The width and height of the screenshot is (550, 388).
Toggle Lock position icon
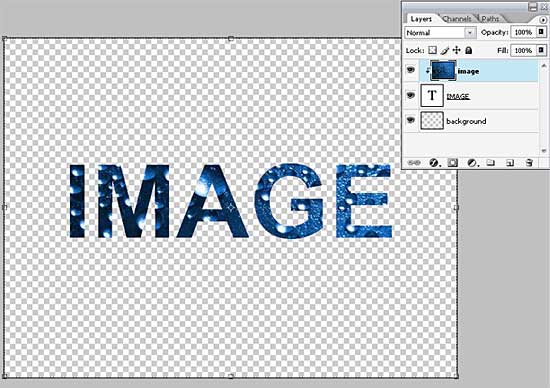pos(456,50)
